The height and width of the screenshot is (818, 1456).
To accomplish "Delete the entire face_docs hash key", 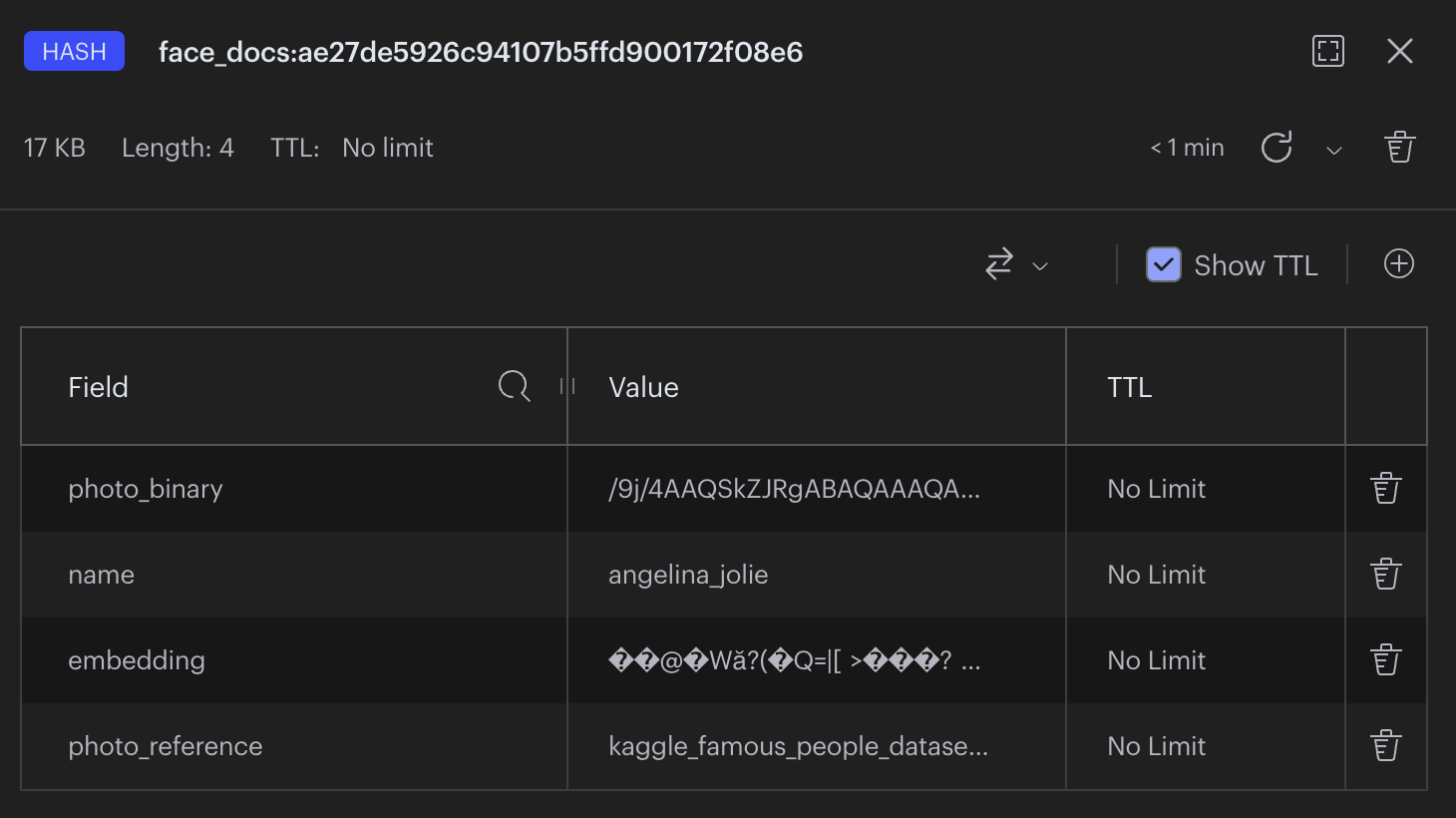I will click(1399, 148).
